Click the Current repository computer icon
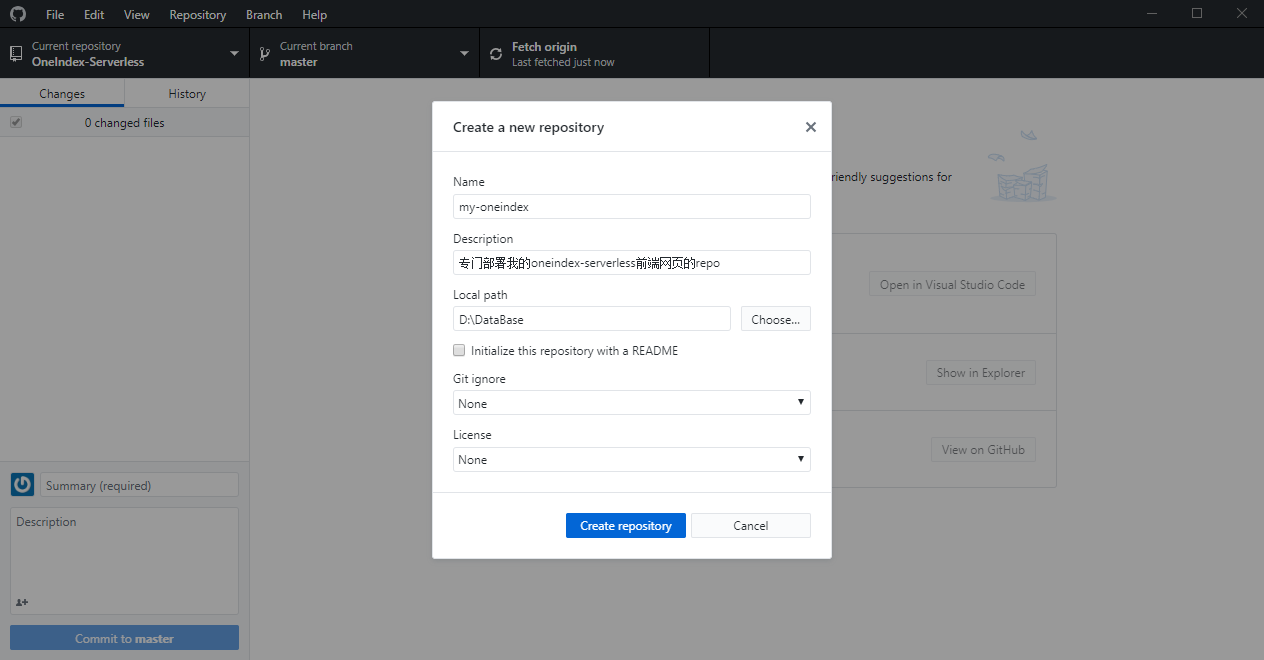The height and width of the screenshot is (660, 1264). (16, 54)
